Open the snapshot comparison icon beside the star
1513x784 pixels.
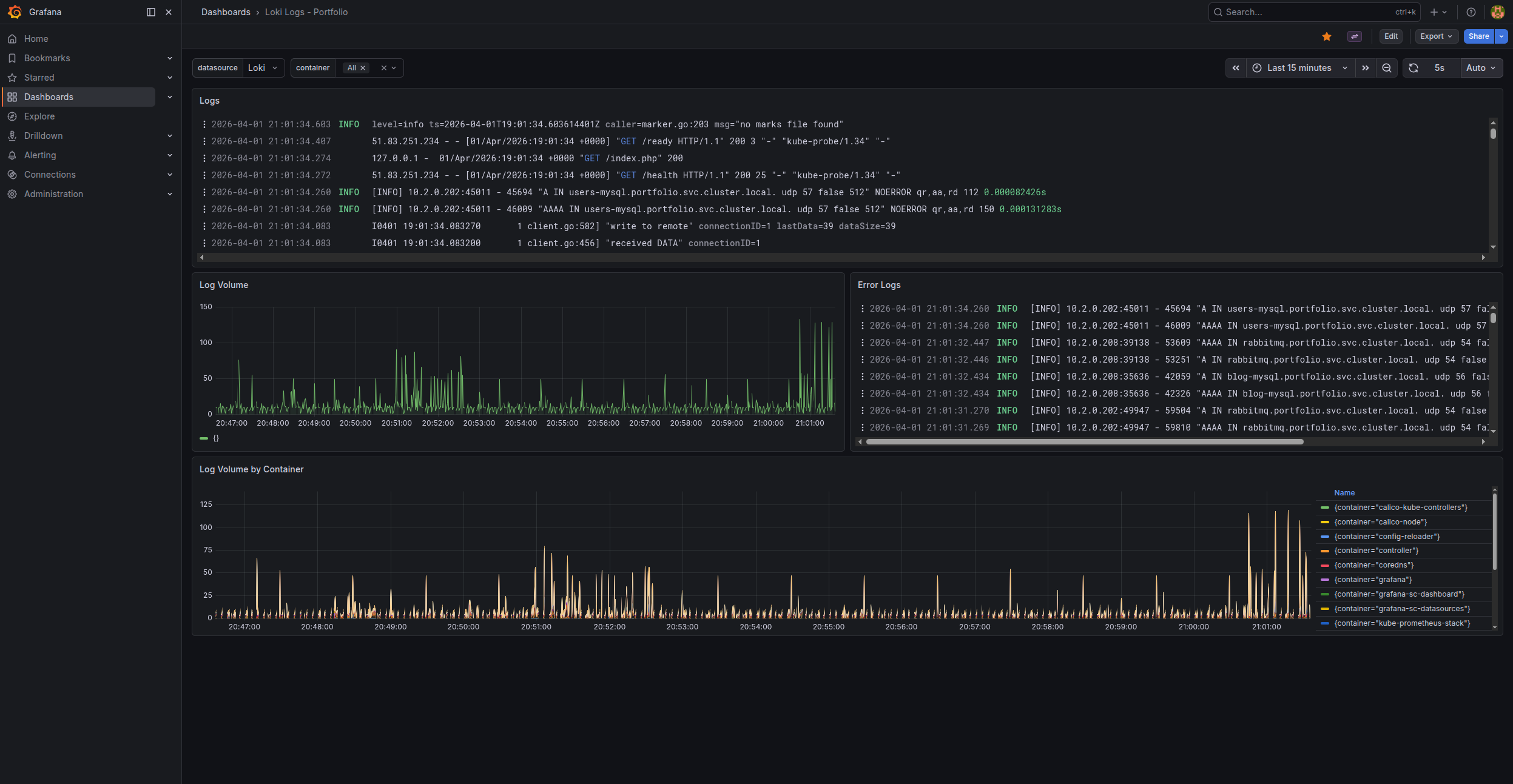pos(1355,36)
